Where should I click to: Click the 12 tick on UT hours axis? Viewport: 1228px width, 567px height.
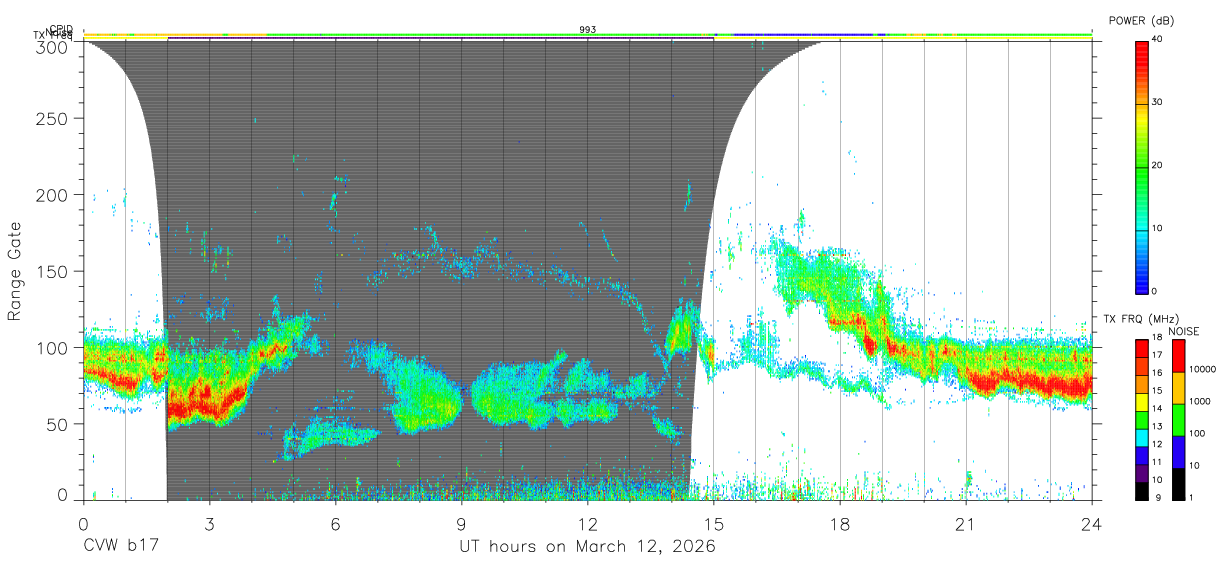tap(587, 523)
